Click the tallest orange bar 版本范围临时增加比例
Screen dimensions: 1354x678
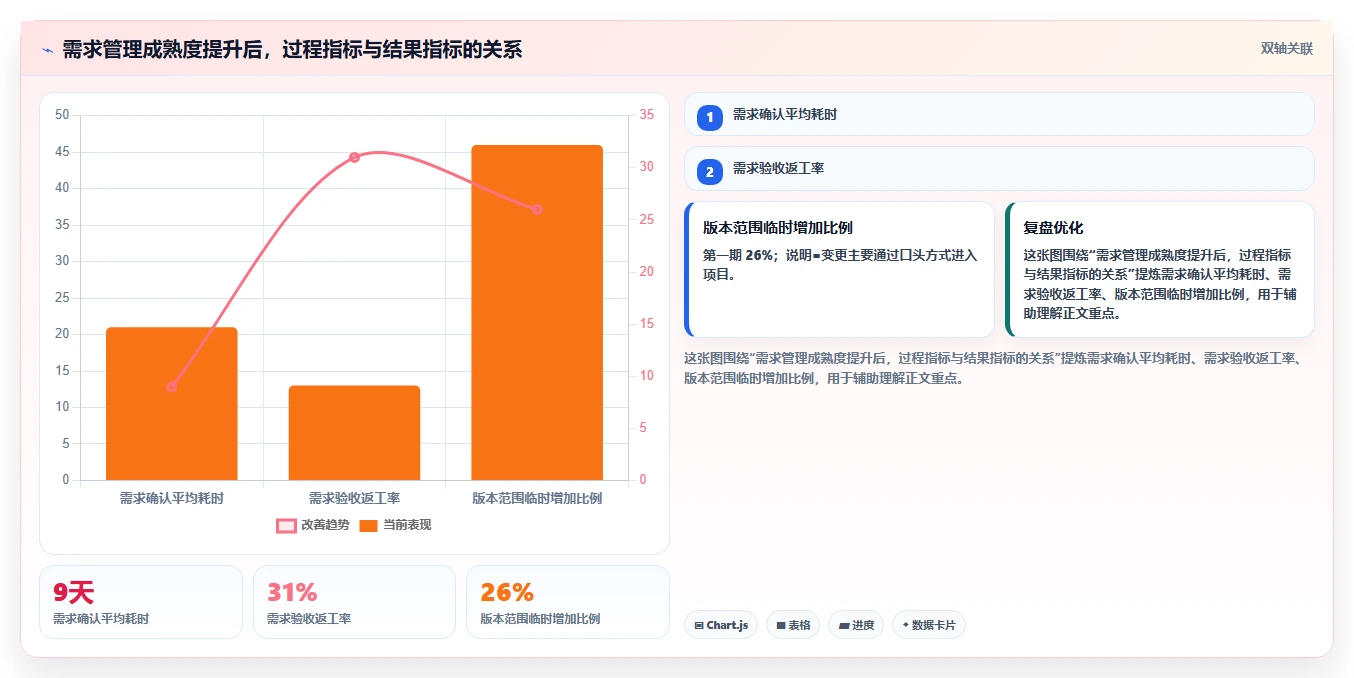click(537, 312)
